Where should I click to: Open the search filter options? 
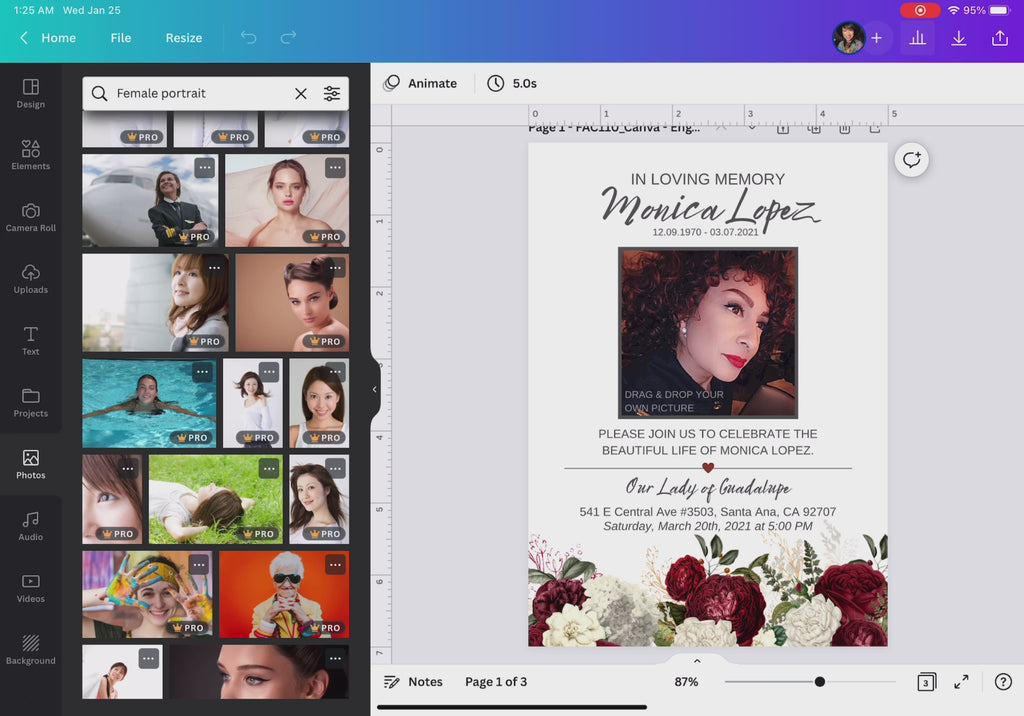(332, 93)
